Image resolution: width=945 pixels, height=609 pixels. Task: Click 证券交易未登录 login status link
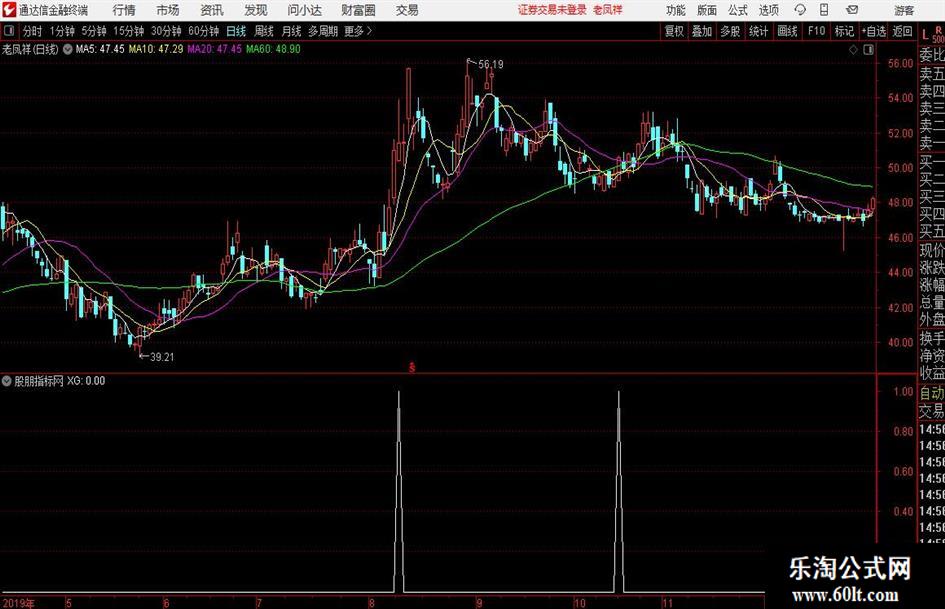click(x=552, y=10)
